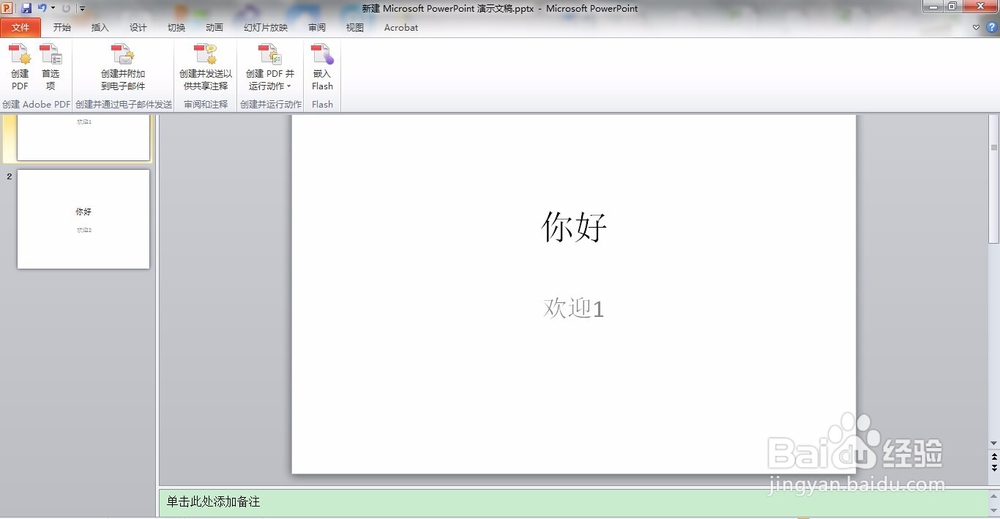This screenshot has height=519, width=1000.
Task: Click 创建并发送以供共享注释 button
Action: click(205, 67)
